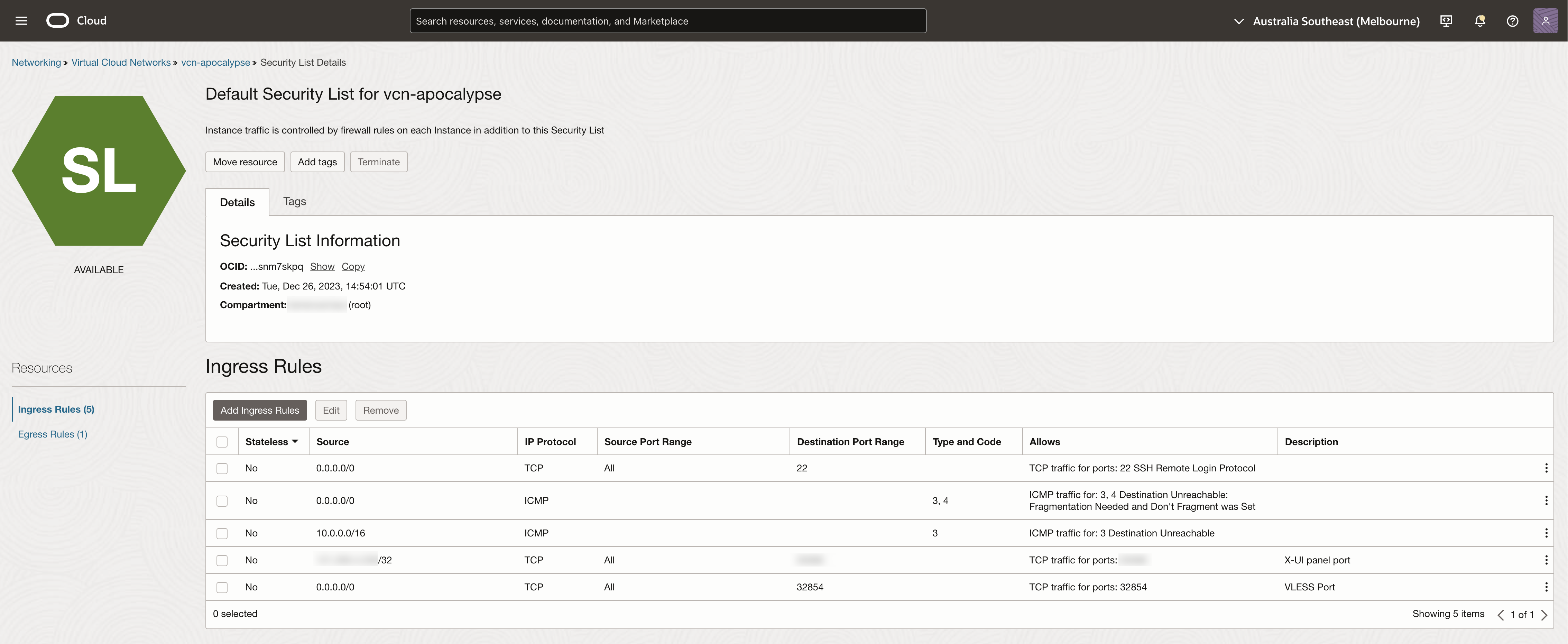Open actions menu for 10.0.0.0/16 rule

point(1546,533)
